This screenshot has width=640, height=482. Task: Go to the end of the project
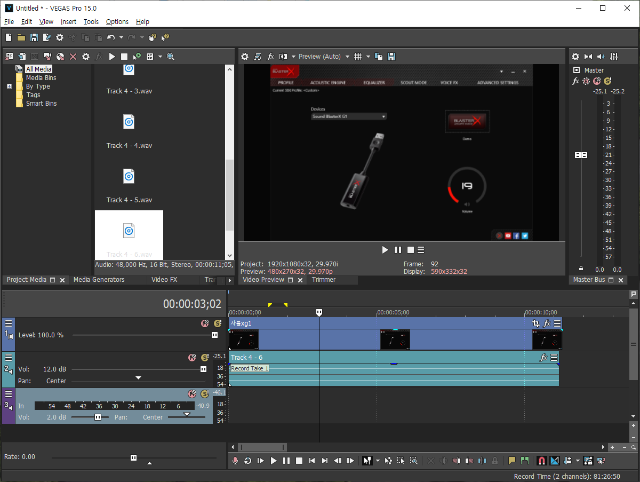pyautogui.click(x=324, y=461)
